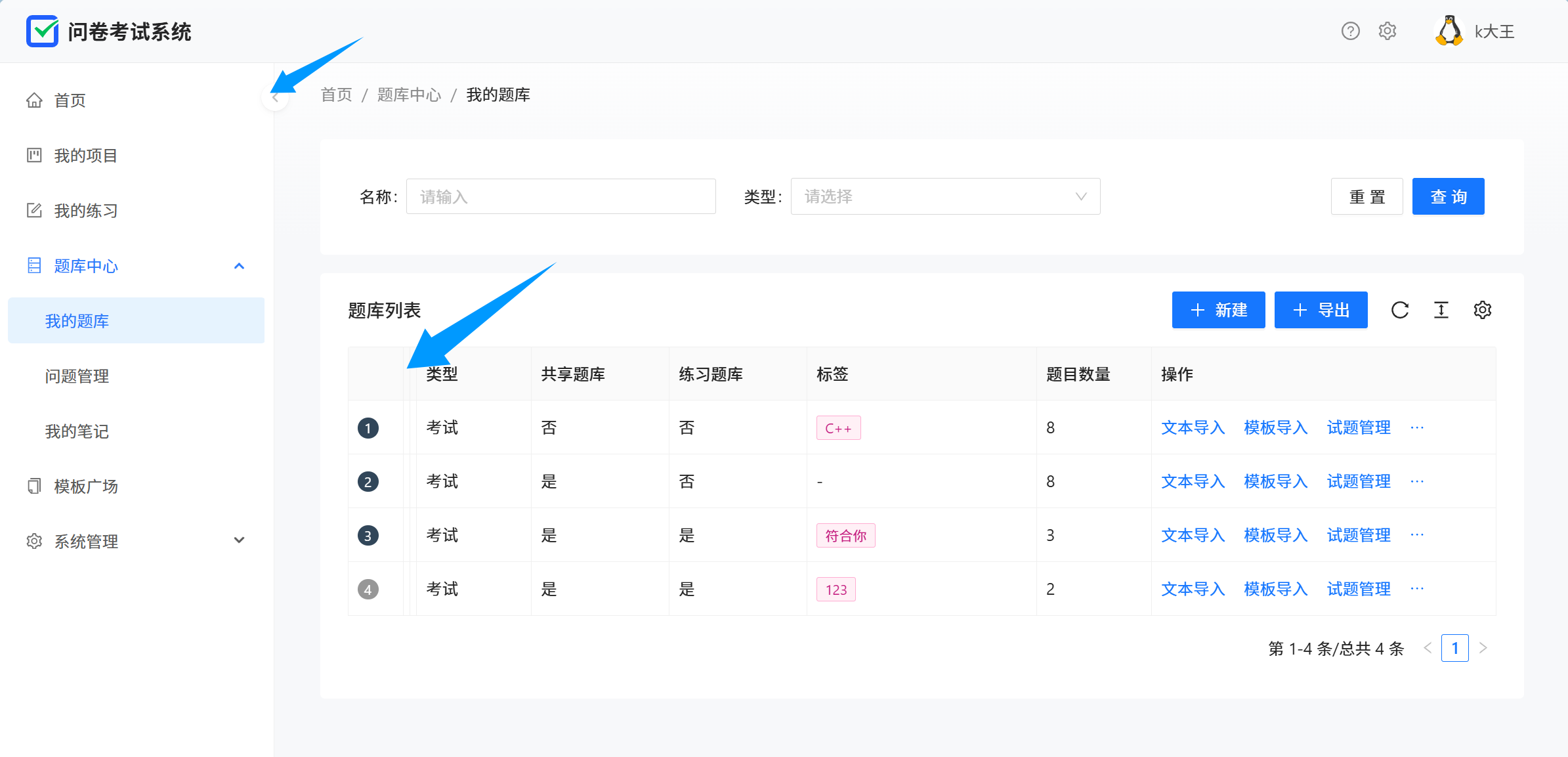Screen dimensions: 1568x757
Task: Click 试题管理 link in row 3
Action: (1358, 535)
